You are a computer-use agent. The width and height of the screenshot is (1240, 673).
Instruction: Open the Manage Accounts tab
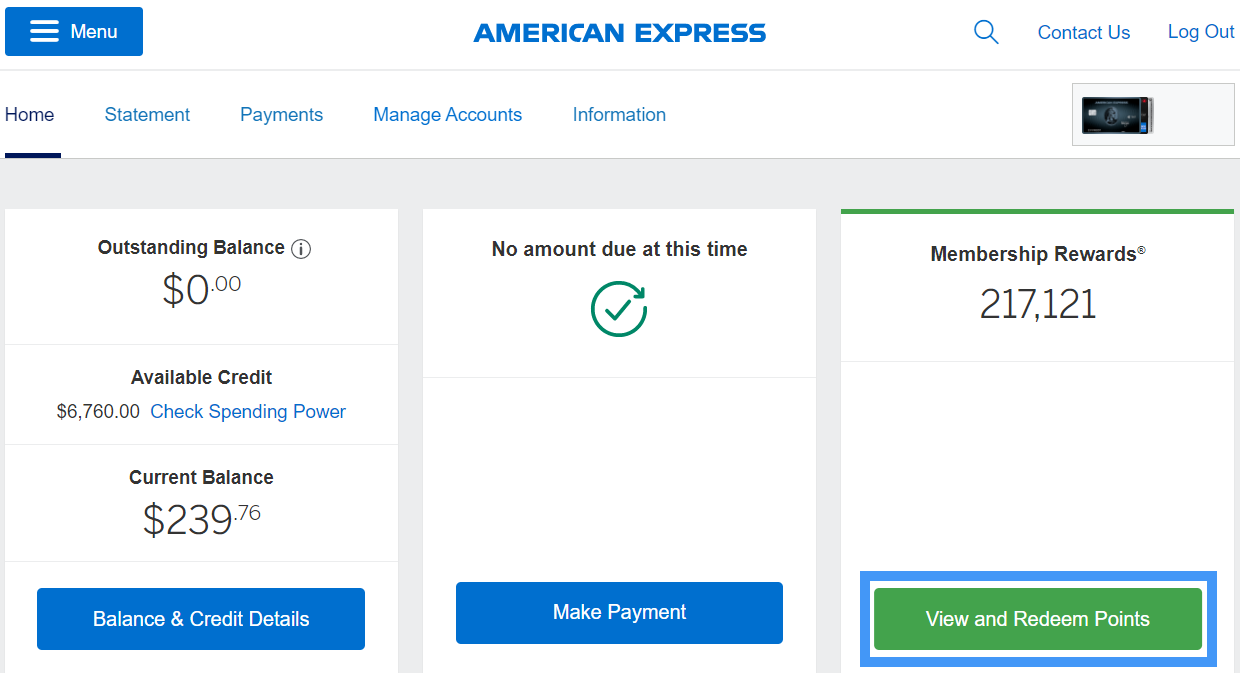[x=447, y=115]
